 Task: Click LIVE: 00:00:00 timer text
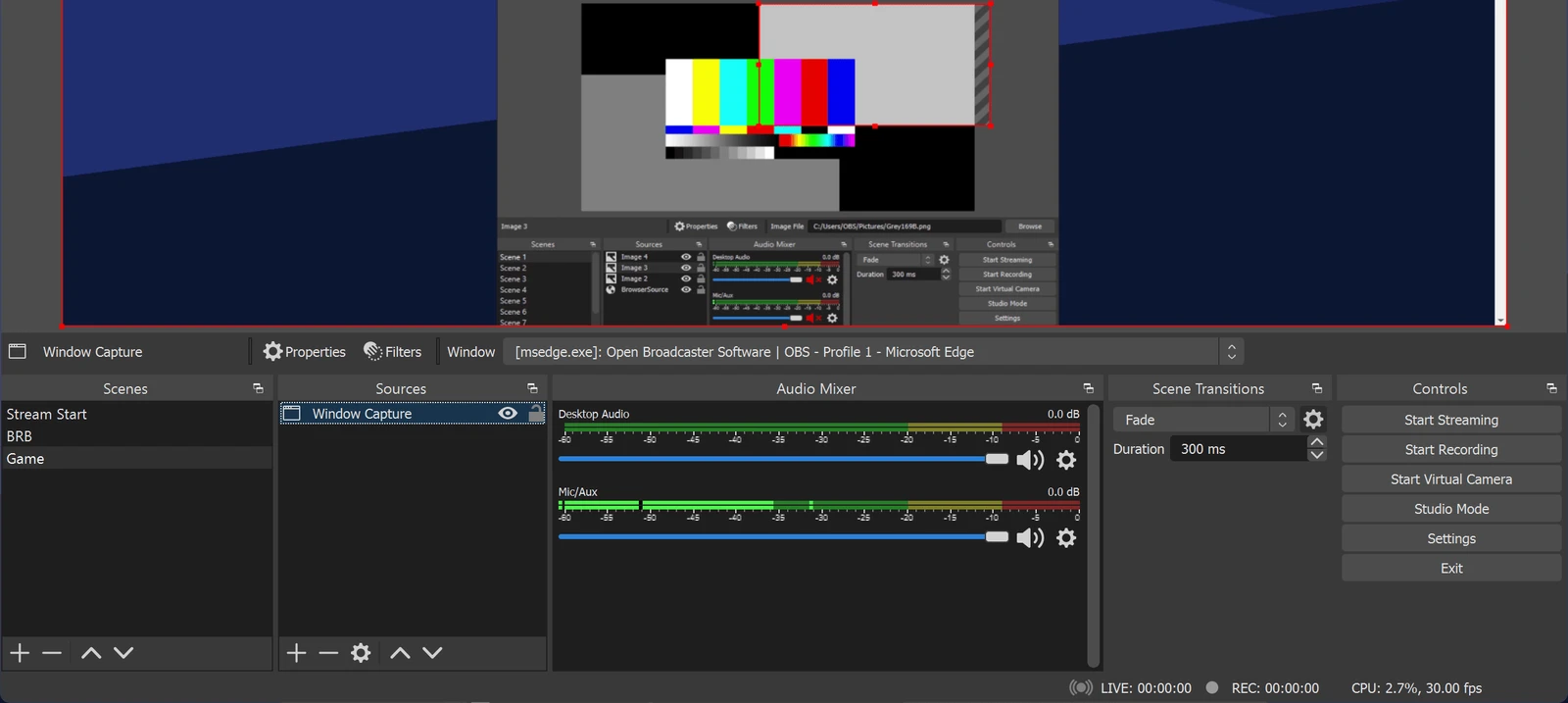(1146, 688)
